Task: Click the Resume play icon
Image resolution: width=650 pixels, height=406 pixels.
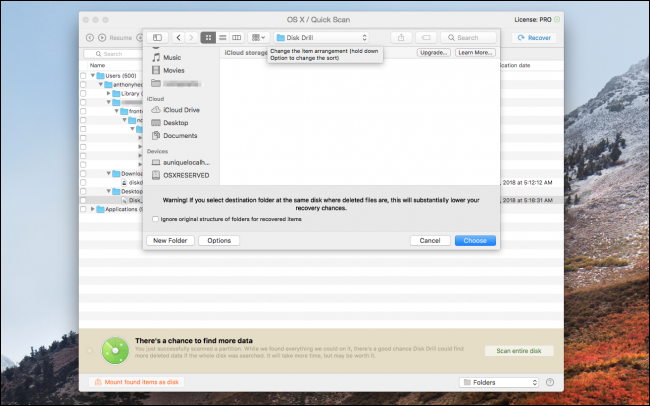Action: click(102, 38)
